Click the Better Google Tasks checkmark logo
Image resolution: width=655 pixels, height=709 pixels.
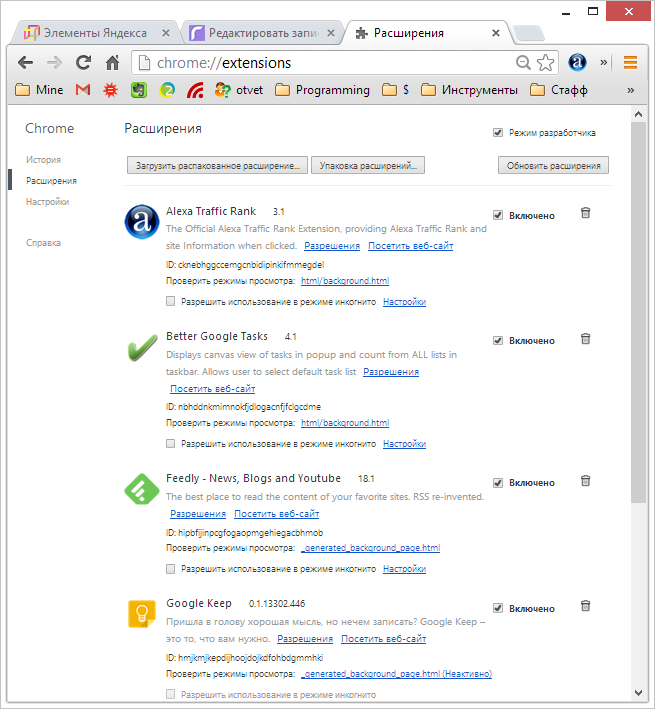[142, 348]
